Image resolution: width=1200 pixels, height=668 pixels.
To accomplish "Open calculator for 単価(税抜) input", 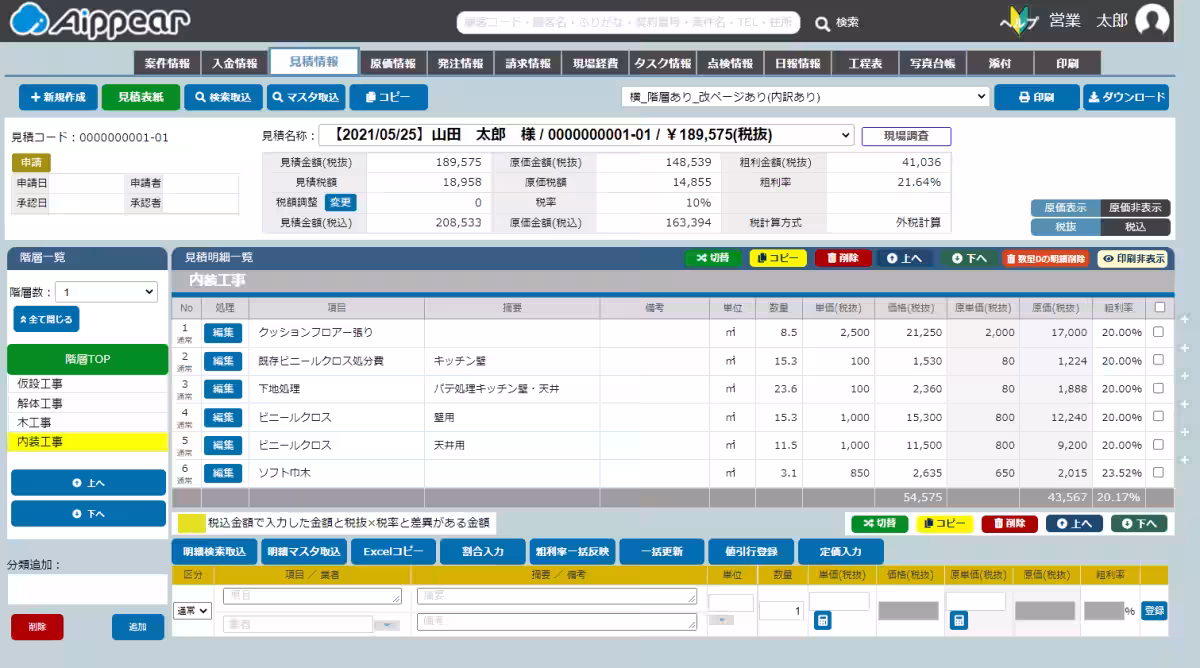I will tap(822, 621).
